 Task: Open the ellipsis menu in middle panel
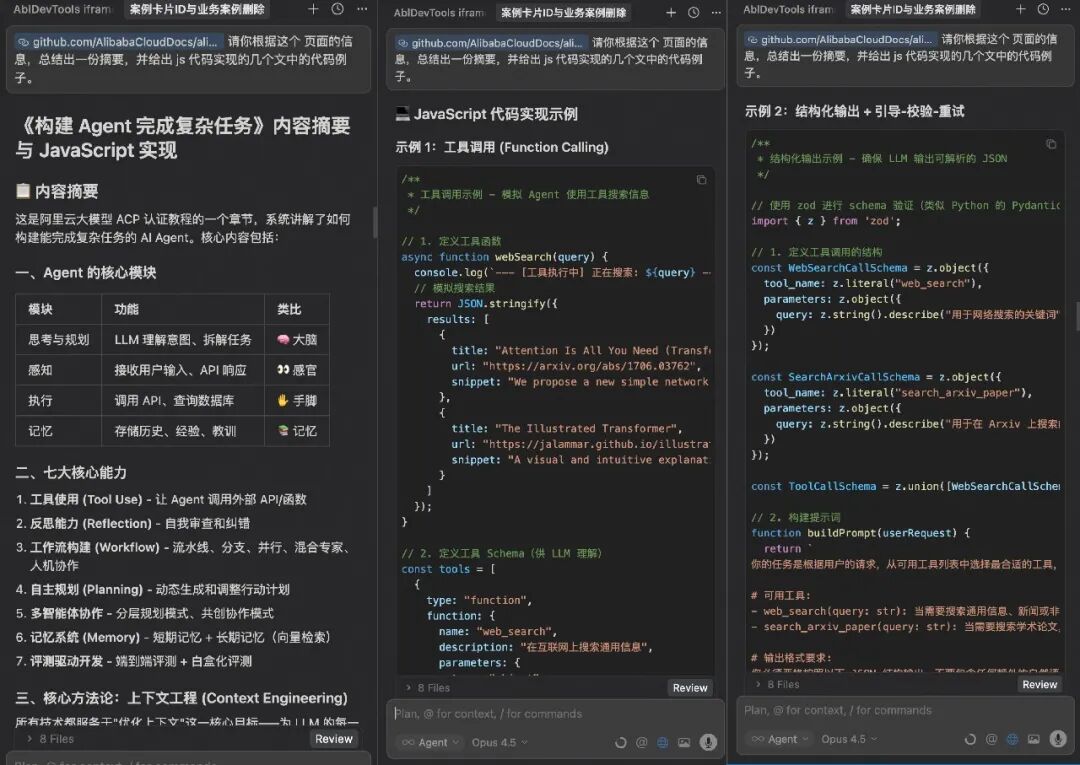(x=716, y=12)
